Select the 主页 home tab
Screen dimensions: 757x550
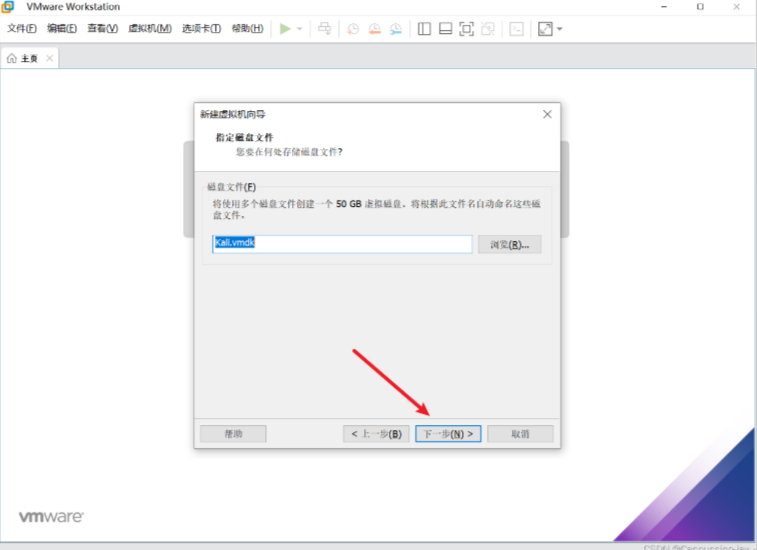coord(29,58)
